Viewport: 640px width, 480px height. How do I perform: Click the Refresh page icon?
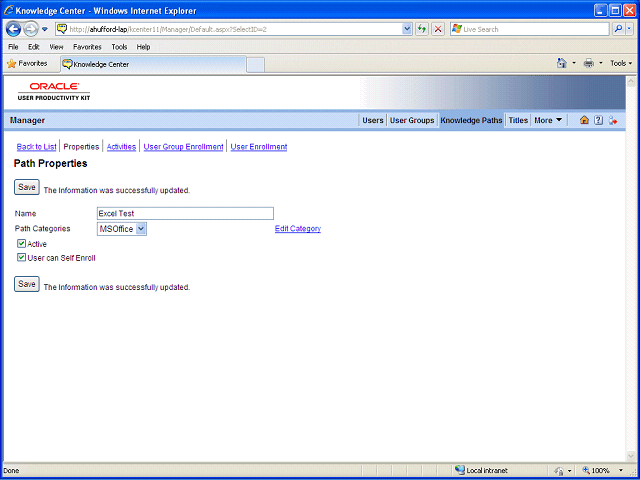pyautogui.click(x=422, y=29)
